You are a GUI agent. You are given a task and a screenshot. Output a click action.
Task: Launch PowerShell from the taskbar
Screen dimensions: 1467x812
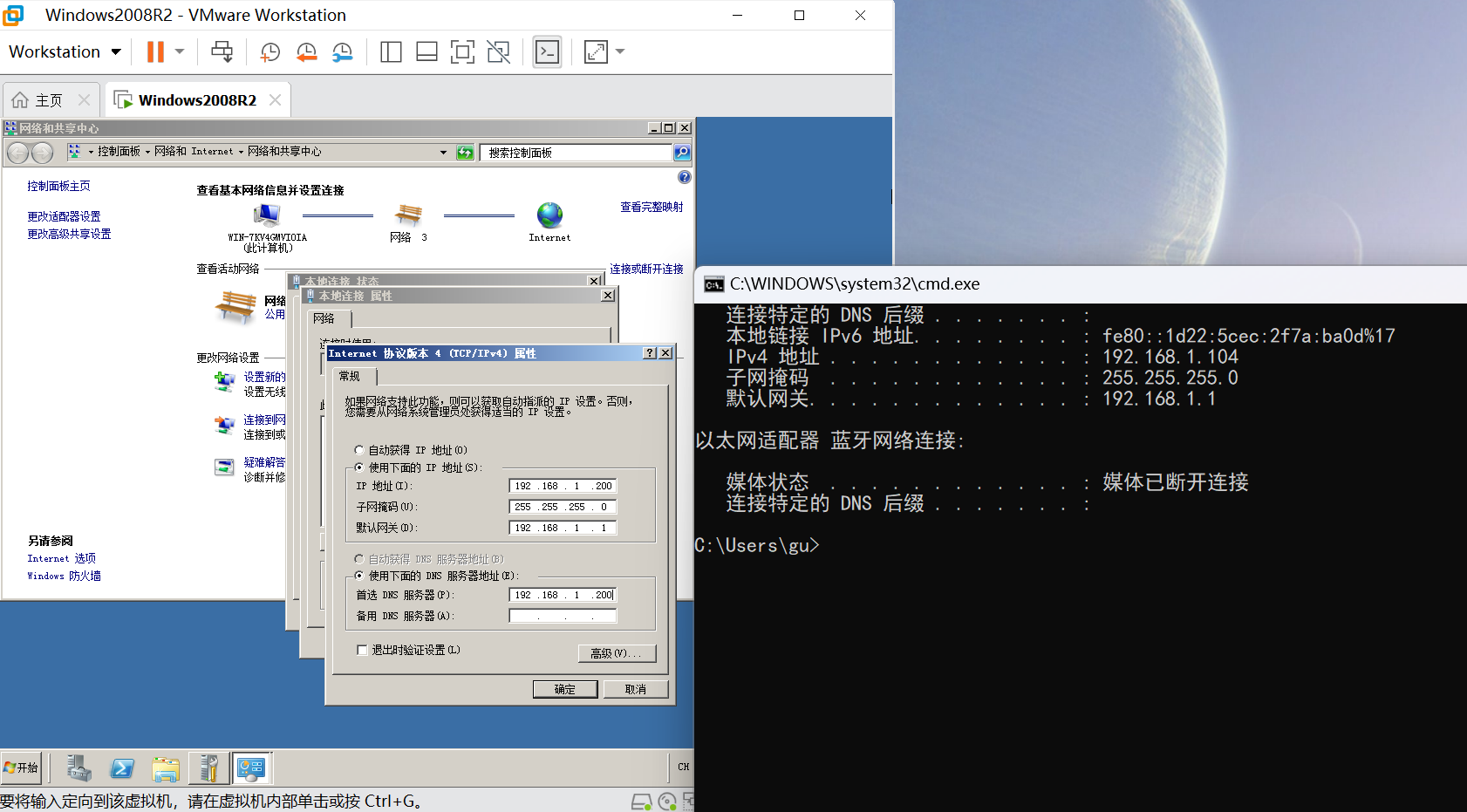tap(122, 768)
